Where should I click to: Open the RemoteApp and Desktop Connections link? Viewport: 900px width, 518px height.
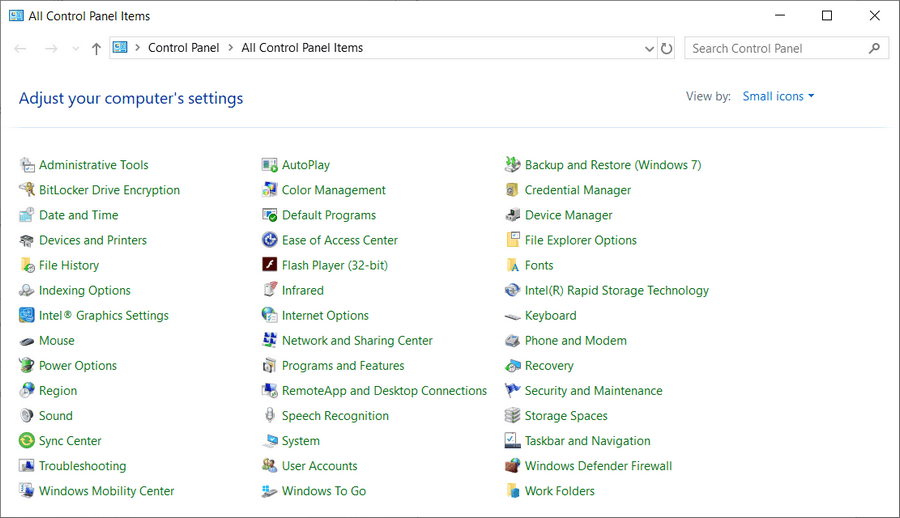(384, 391)
